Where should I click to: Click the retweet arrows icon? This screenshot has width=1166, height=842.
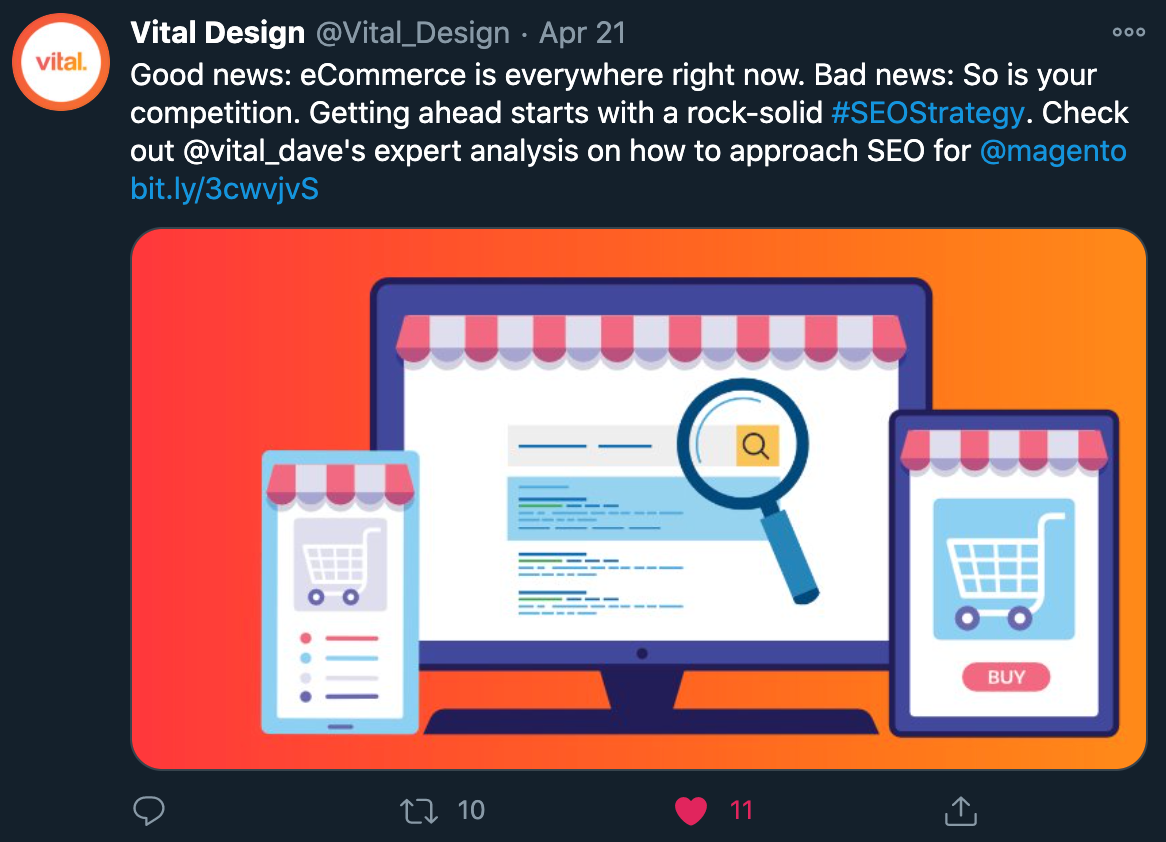[419, 810]
